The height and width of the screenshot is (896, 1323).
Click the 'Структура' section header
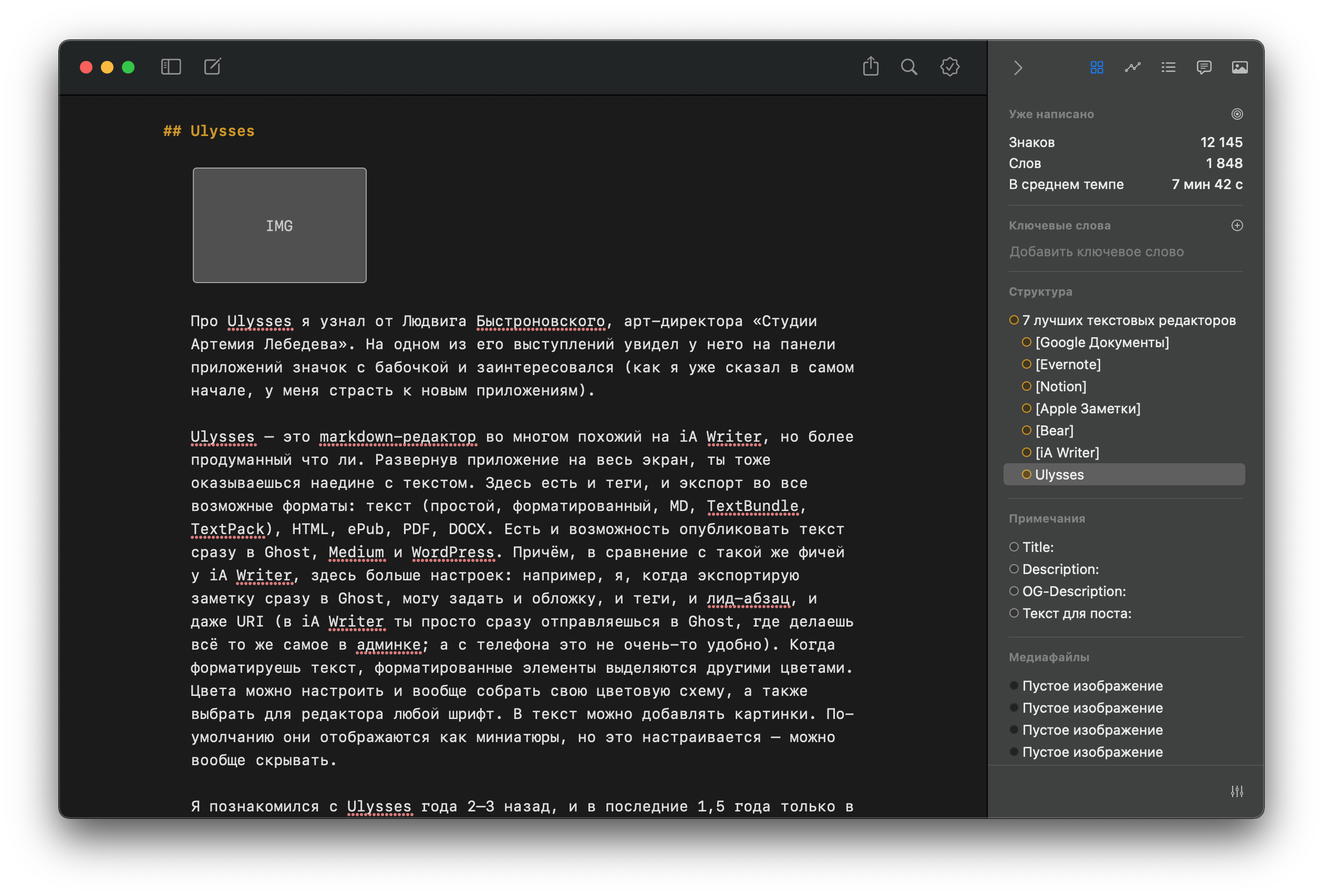(x=1040, y=292)
